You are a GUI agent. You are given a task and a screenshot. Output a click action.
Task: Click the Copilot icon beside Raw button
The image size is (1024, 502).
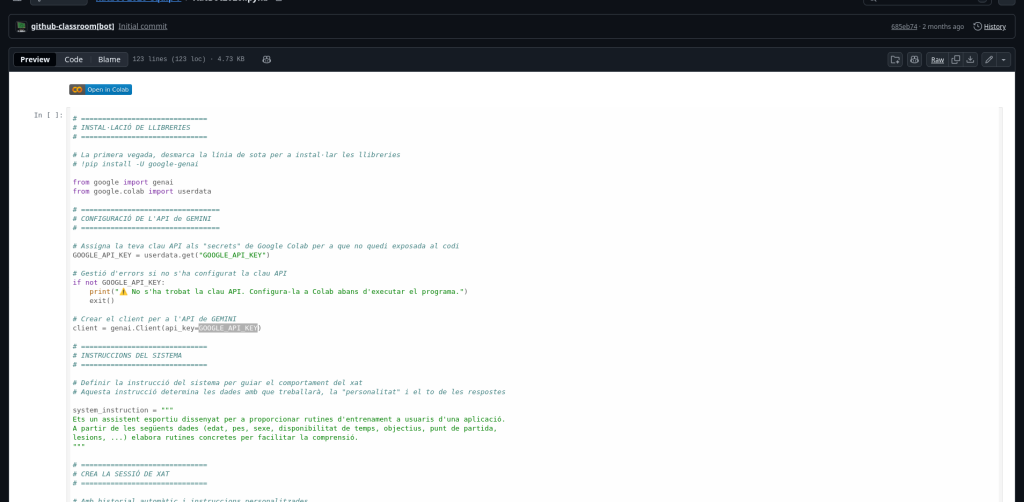tap(914, 60)
